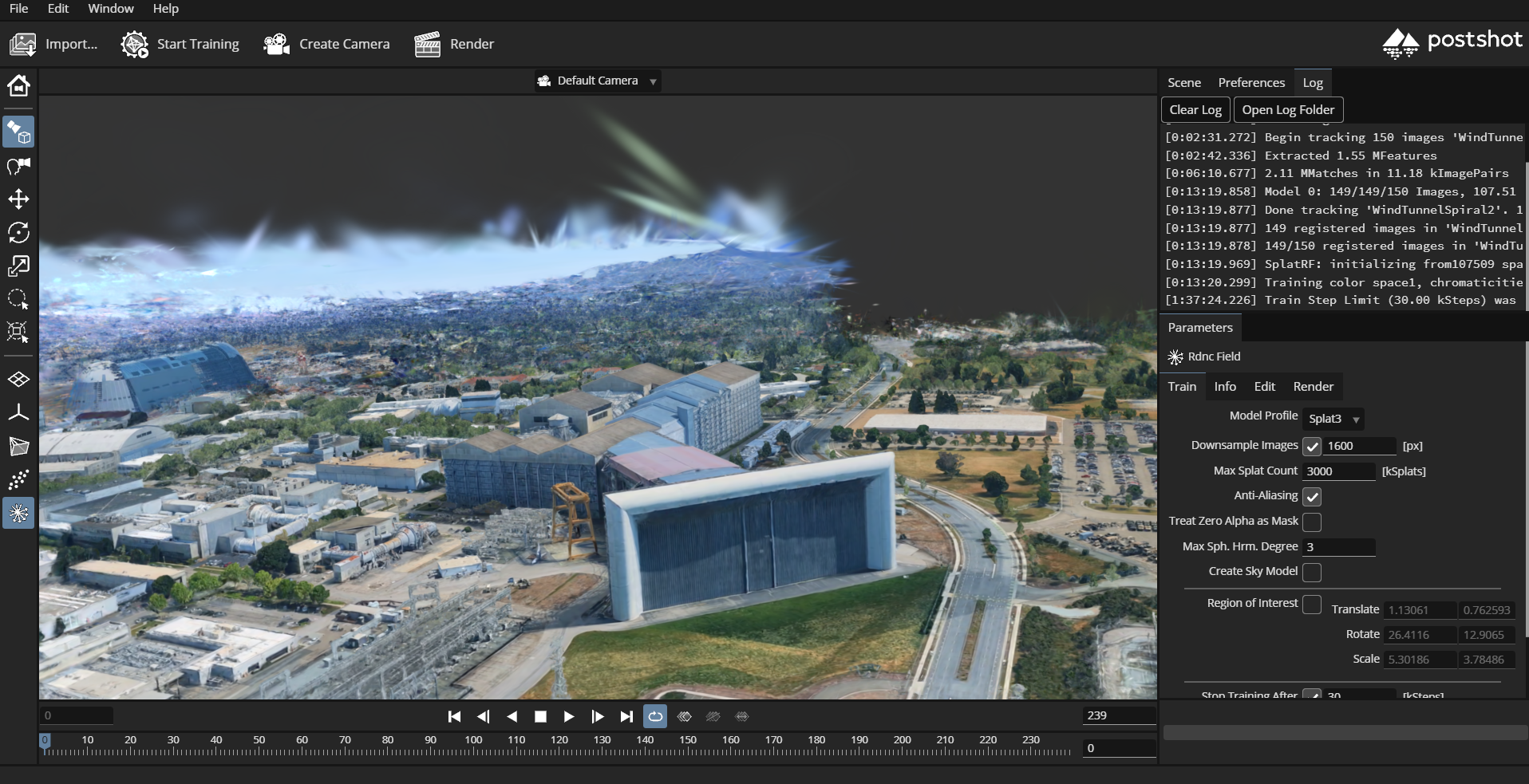Toggle loop playback button
Screen dimensions: 1529x784
coord(654,716)
